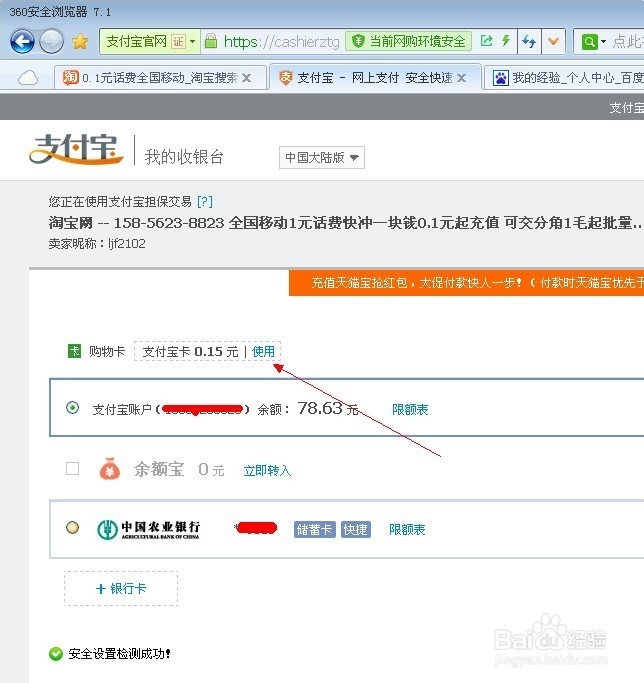644x683 pixels.
Task: Open 限额表 link for 支付宝账户
Action: (410, 409)
